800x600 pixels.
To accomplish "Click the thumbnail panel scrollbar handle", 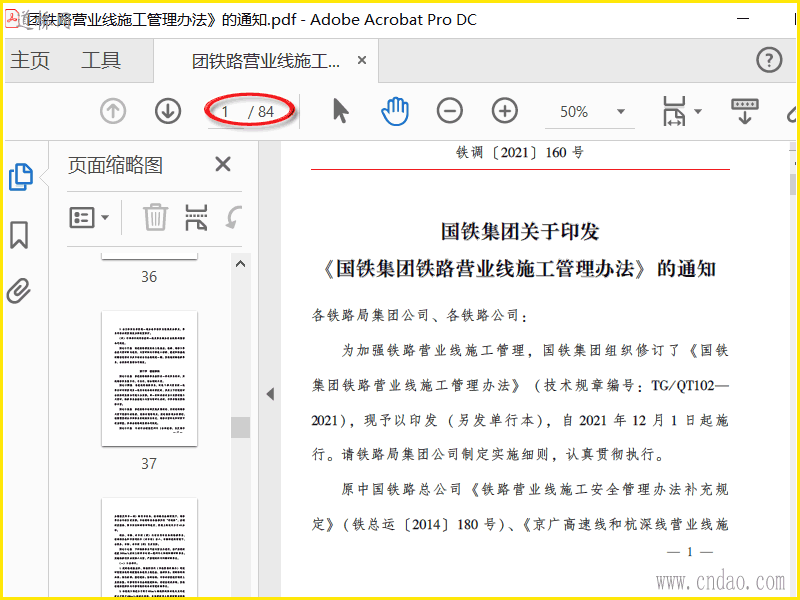I will coord(240,427).
